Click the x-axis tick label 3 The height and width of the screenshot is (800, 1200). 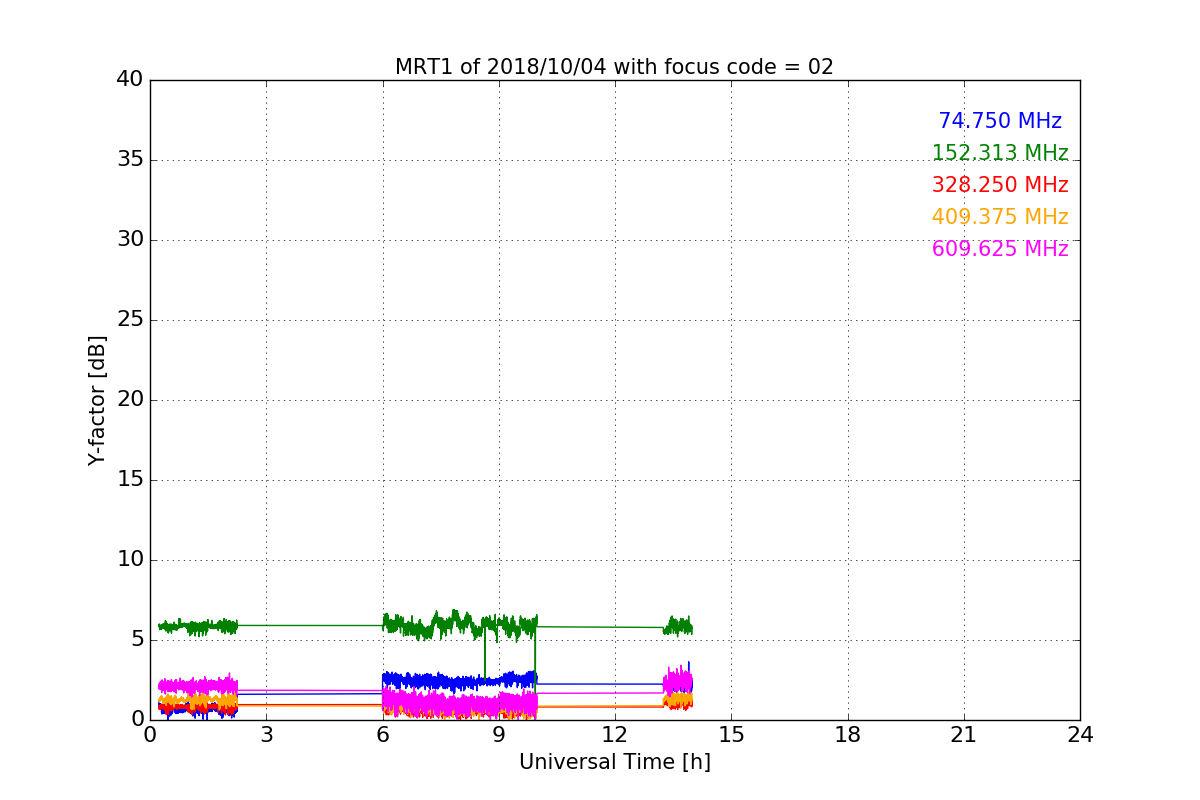click(266, 734)
